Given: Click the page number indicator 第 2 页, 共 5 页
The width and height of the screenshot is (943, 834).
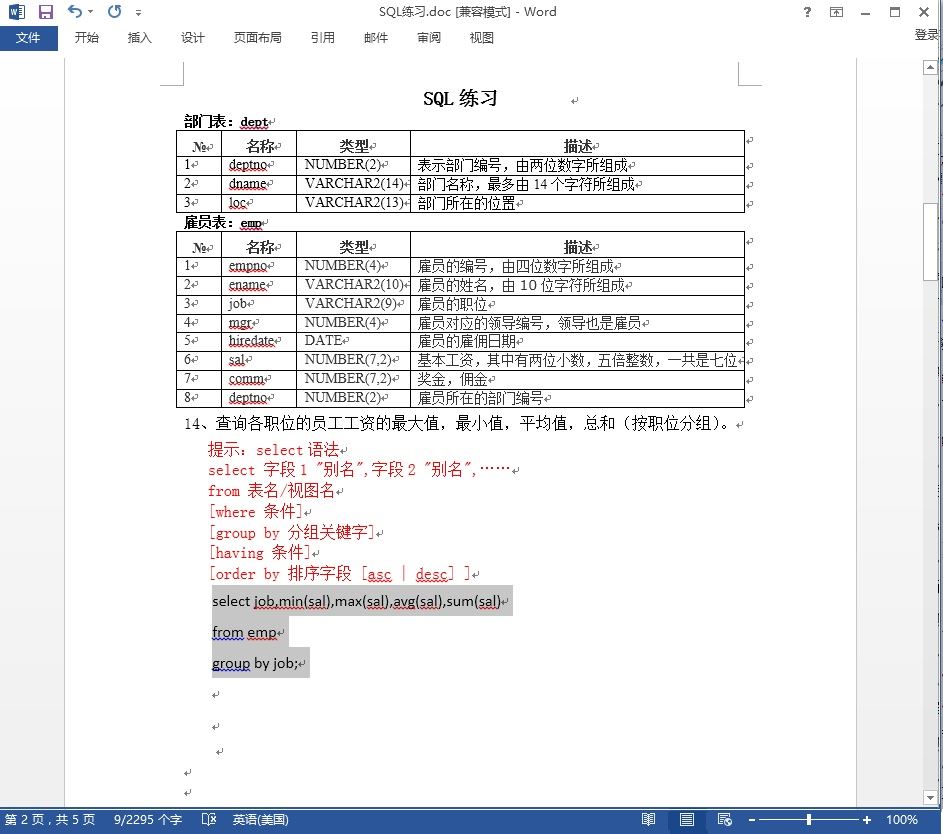Looking at the screenshot, I should 50,820.
